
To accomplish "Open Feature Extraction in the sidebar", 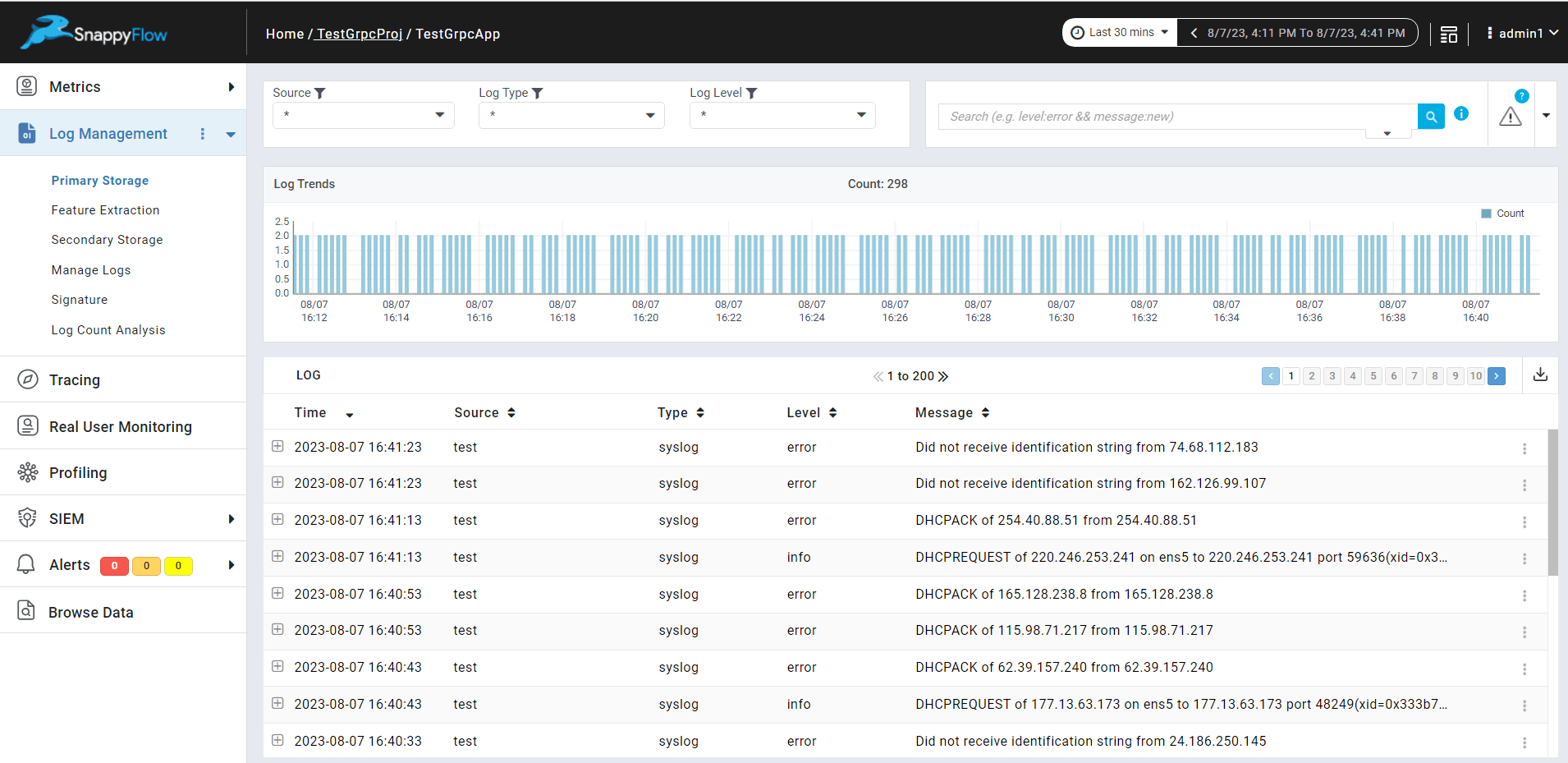I will [105, 210].
